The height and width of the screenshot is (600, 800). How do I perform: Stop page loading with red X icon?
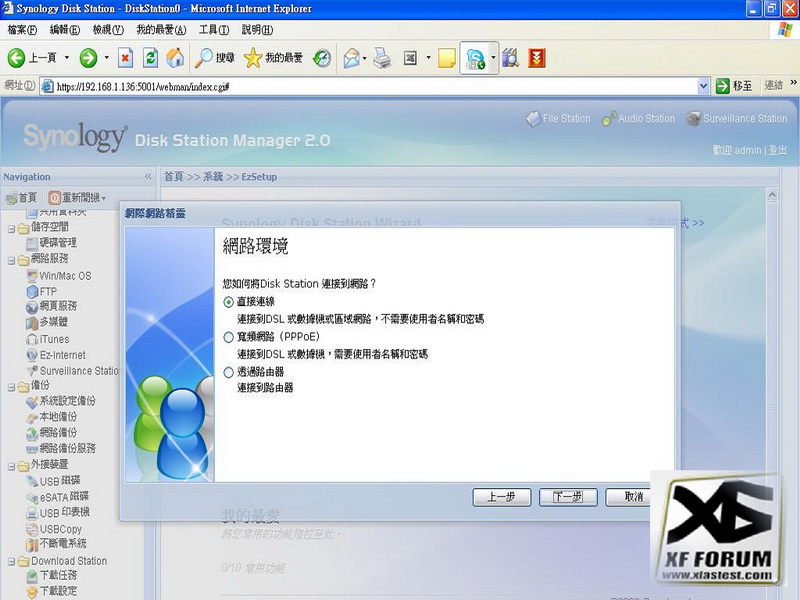pyautogui.click(x=126, y=58)
